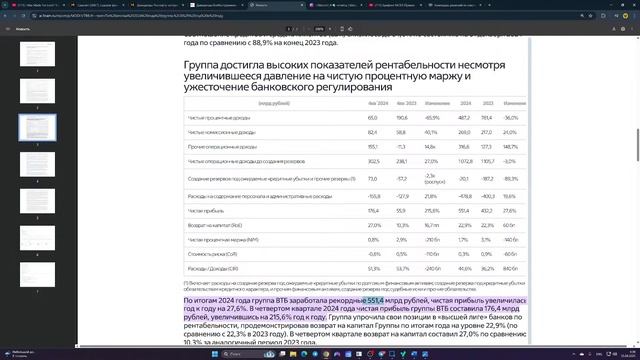The image size is (640, 360).
Task: Click the 'Чистые процентные доходы' row label
Action: click(x=219, y=118)
